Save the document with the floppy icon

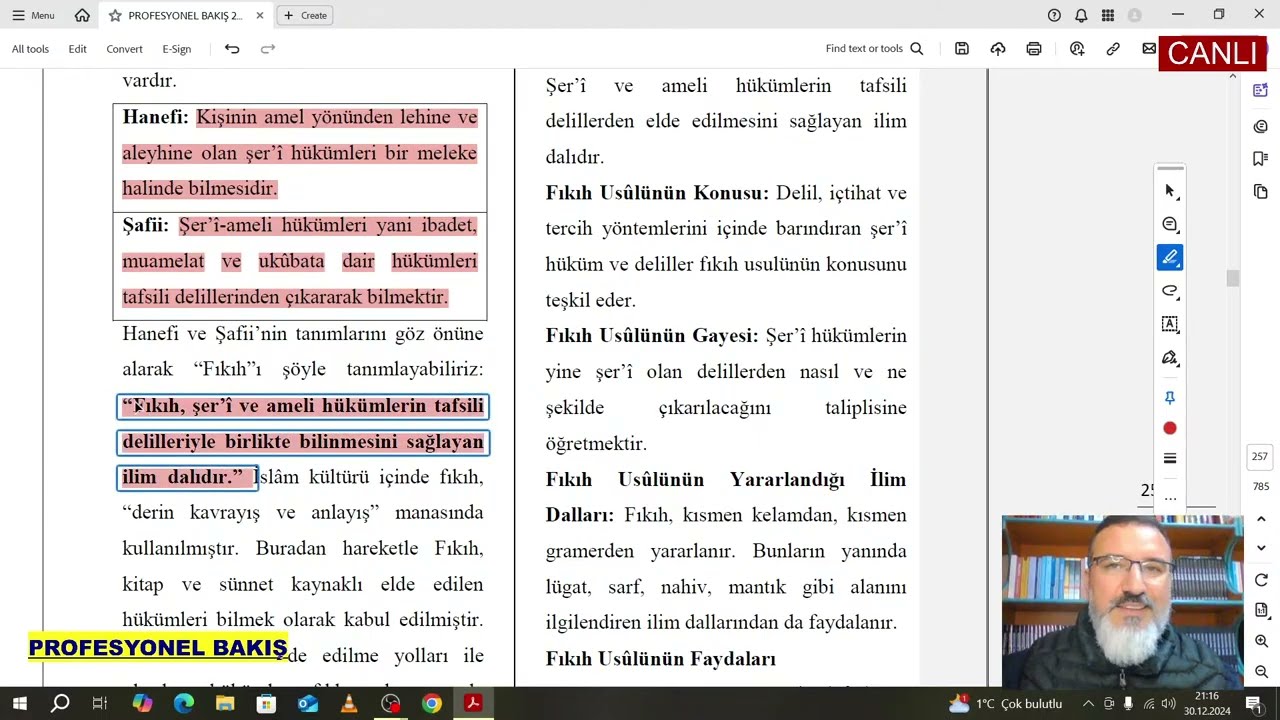click(961, 49)
